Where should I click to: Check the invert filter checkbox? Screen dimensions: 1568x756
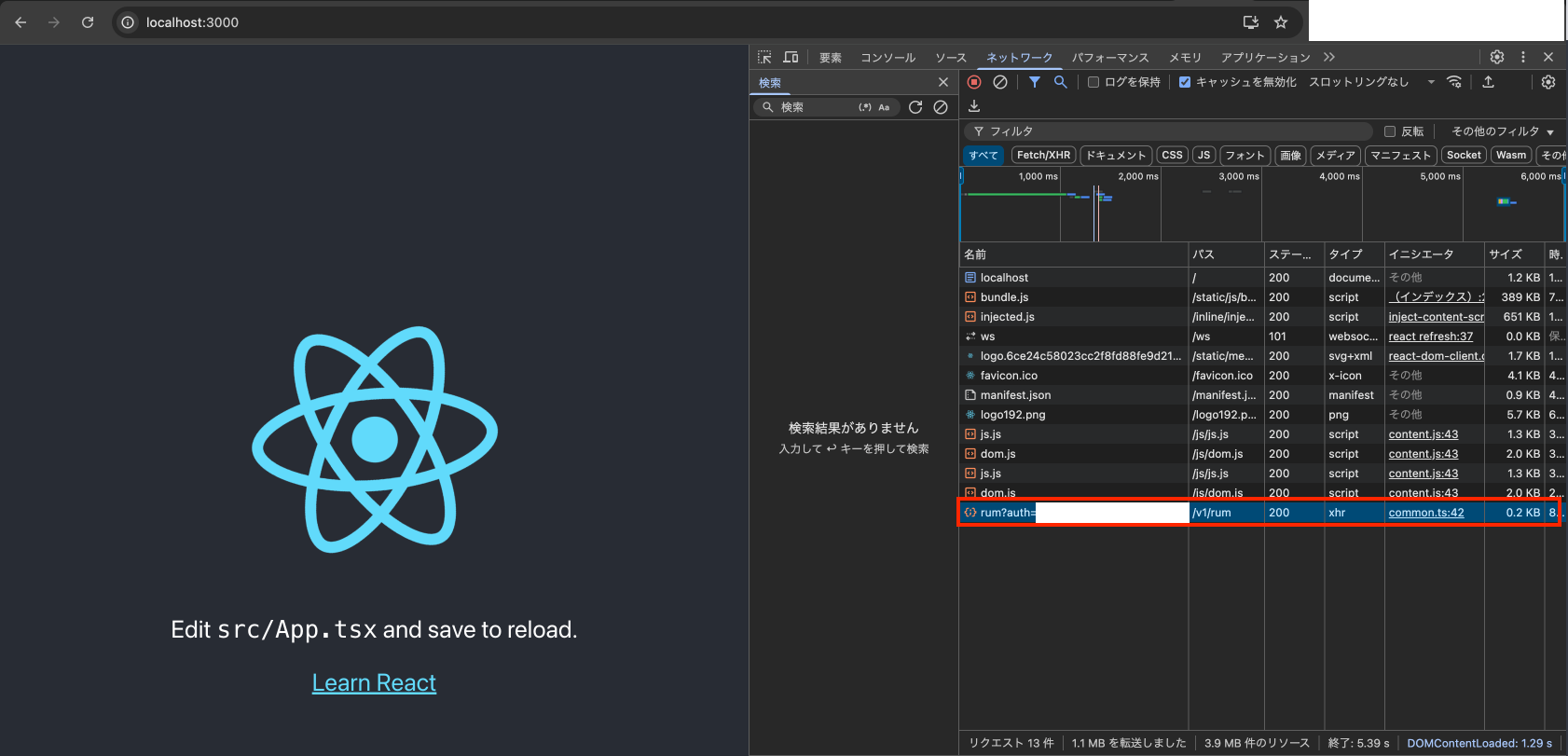[1390, 131]
